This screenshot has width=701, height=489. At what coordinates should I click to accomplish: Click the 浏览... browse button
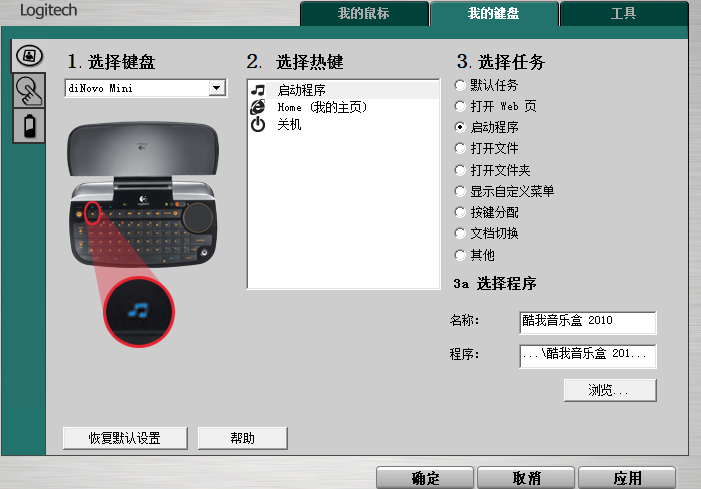point(610,390)
